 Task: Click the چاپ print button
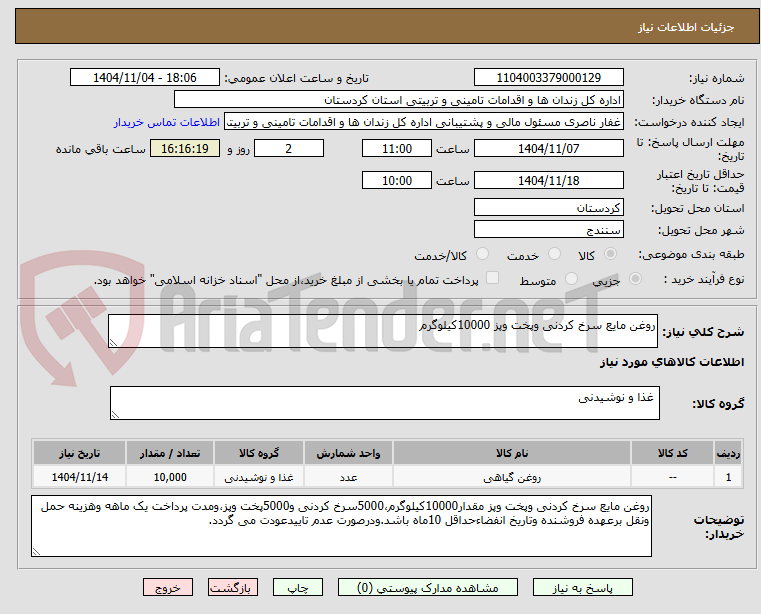[298, 587]
